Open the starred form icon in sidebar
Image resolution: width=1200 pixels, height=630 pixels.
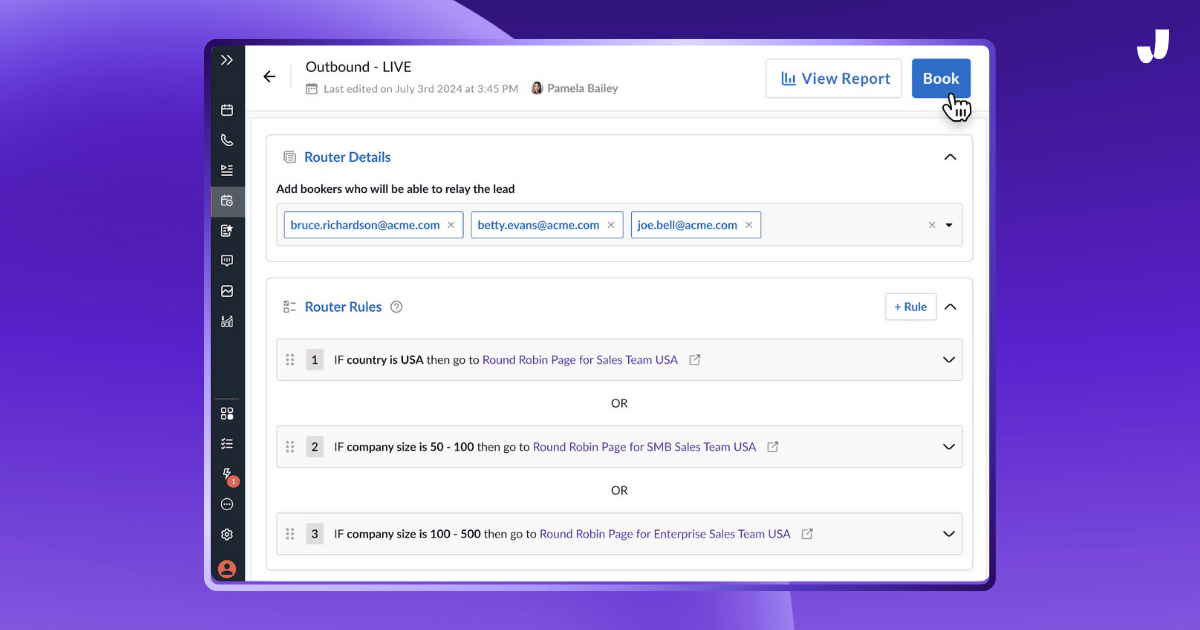[227, 231]
